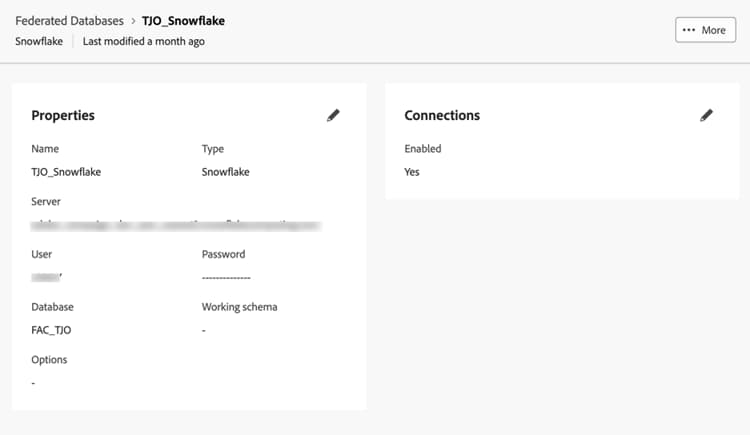Edit Connections with the pencil icon
The width and height of the screenshot is (750, 435).
[706, 115]
